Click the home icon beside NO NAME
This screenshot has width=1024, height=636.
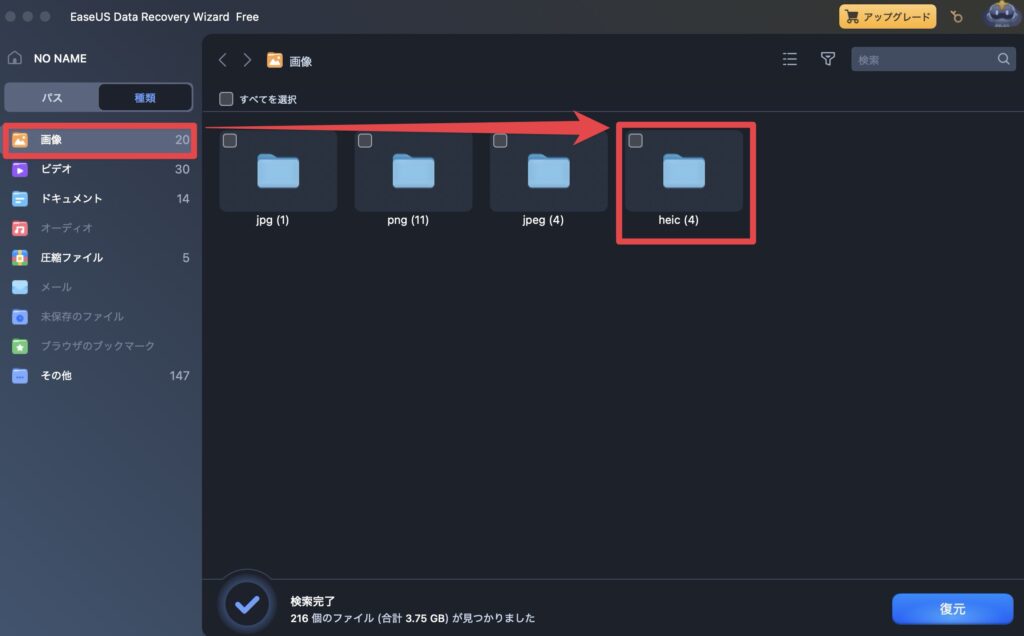coord(15,58)
